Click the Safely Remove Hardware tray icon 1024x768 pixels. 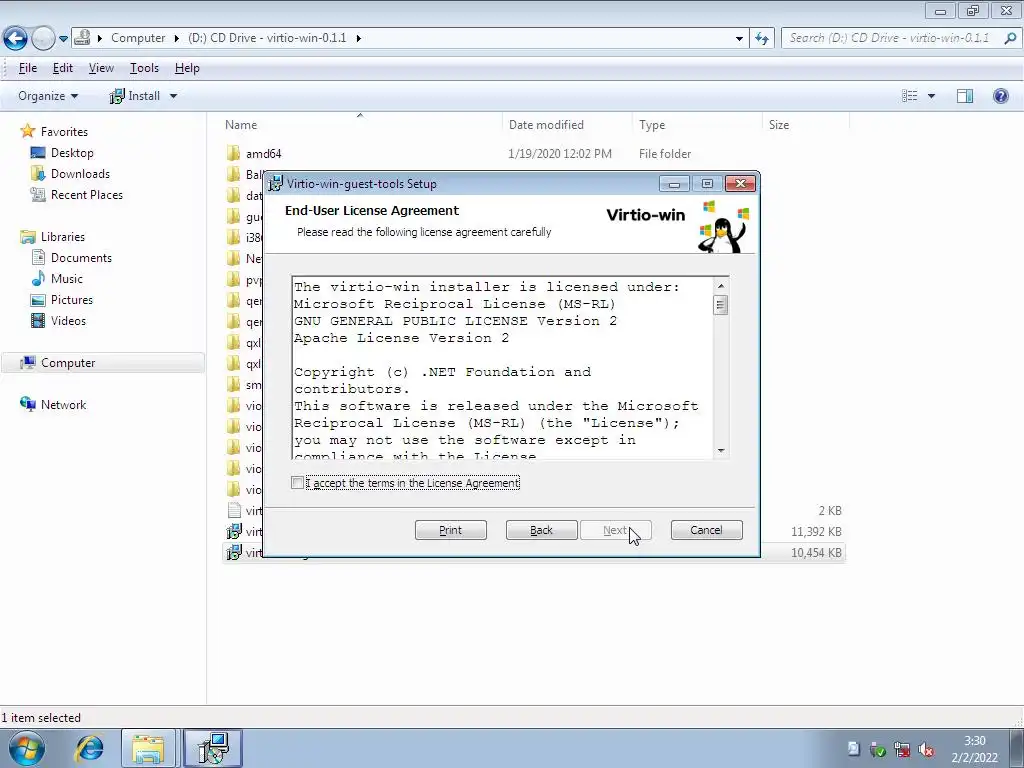[878, 750]
